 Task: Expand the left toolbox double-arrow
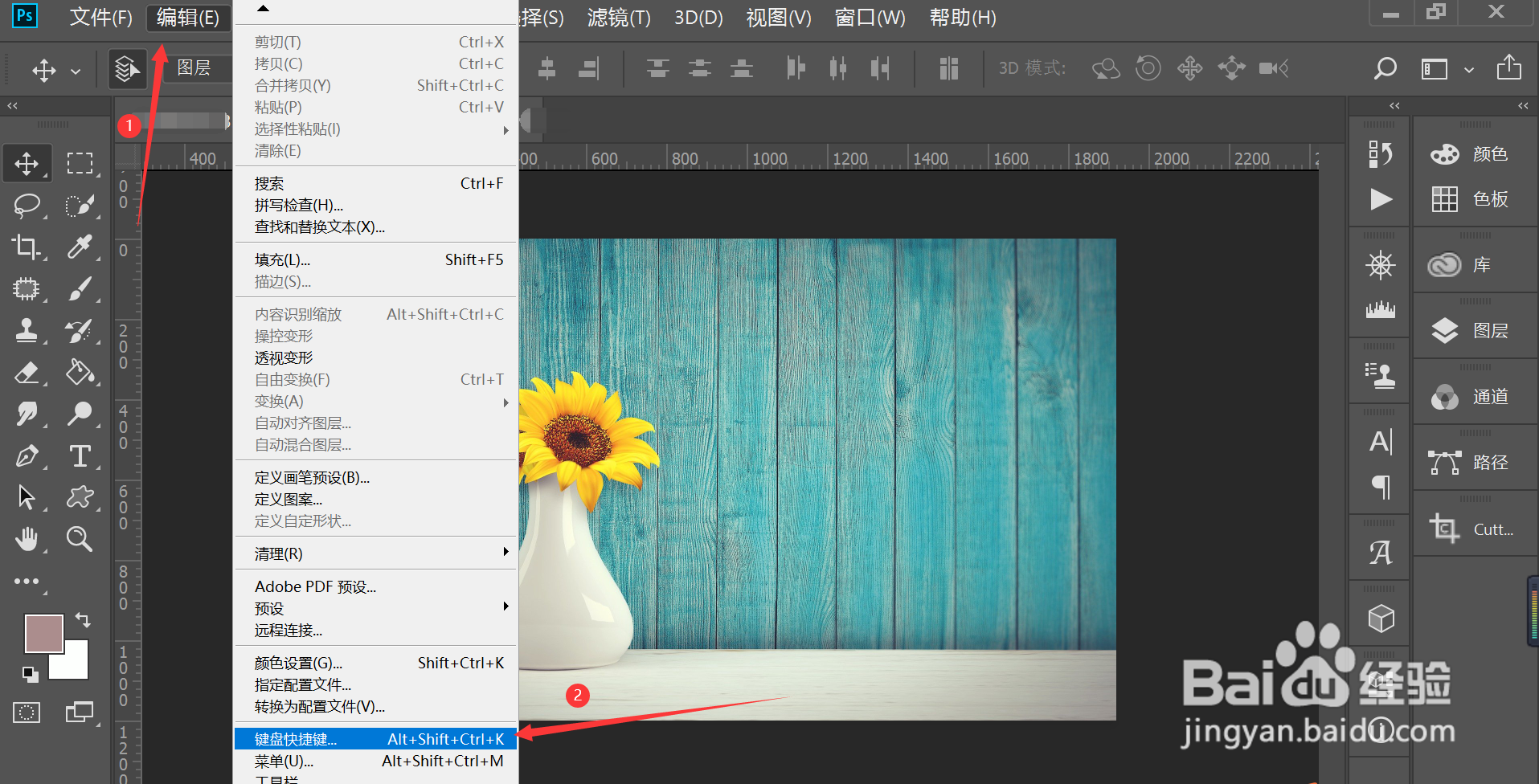point(12,105)
